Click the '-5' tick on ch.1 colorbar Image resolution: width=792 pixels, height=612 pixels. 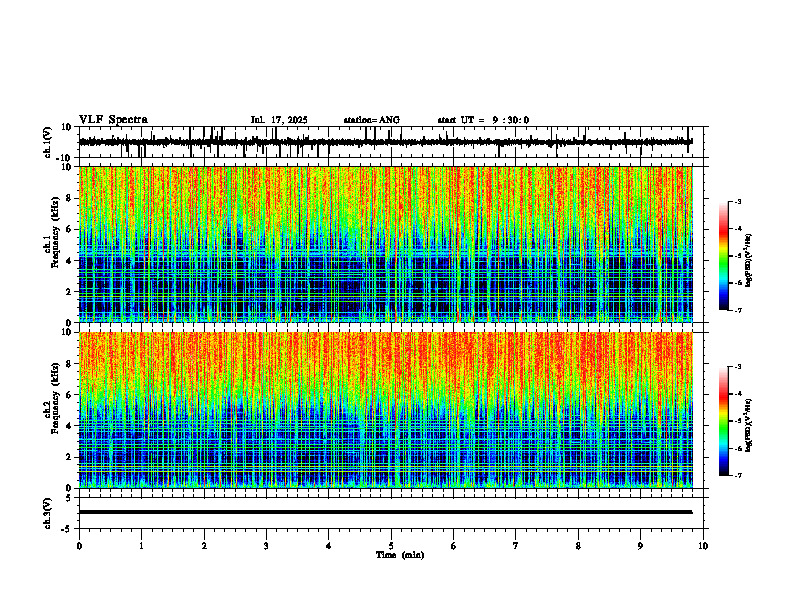738,256
